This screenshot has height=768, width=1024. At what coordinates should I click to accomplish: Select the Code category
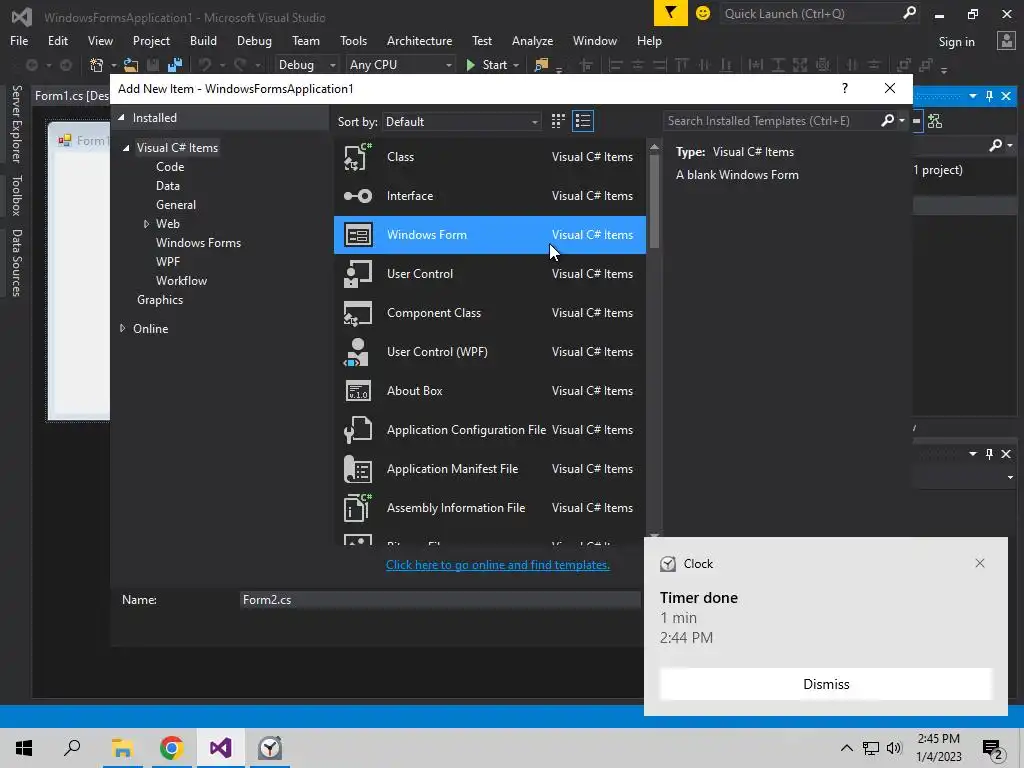(x=170, y=167)
